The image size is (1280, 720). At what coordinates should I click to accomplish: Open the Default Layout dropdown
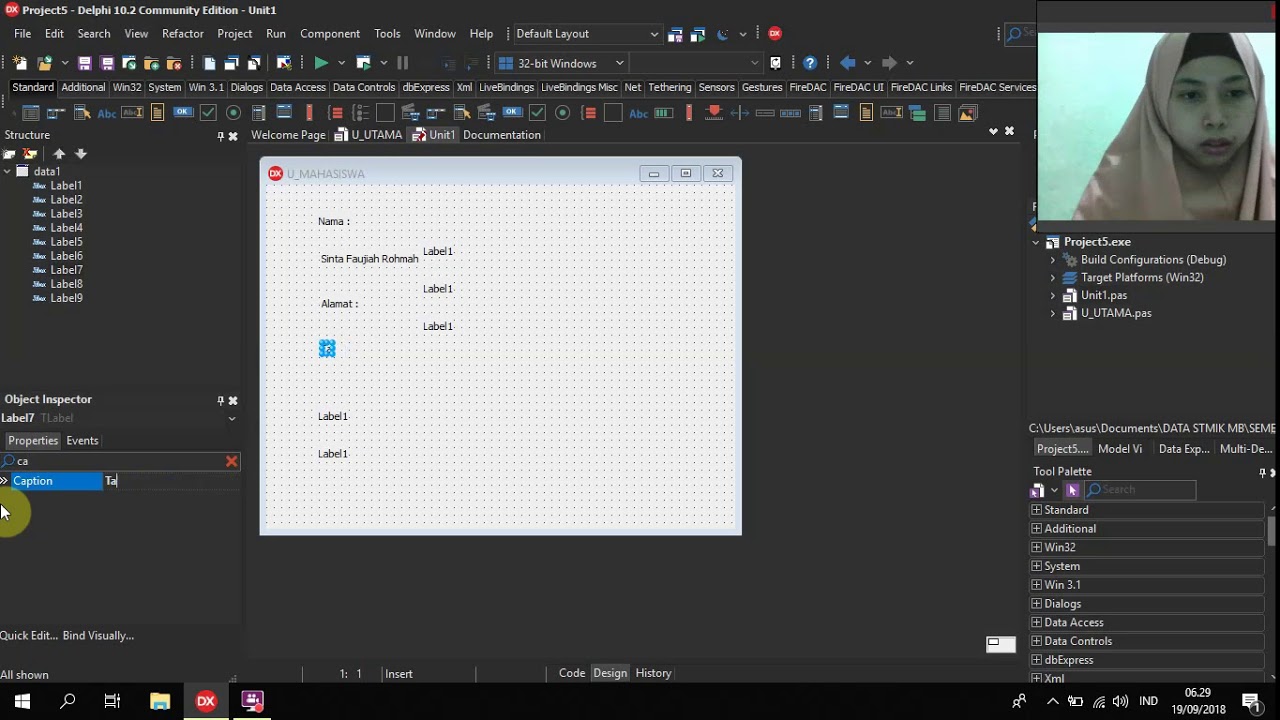(x=586, y=34)
